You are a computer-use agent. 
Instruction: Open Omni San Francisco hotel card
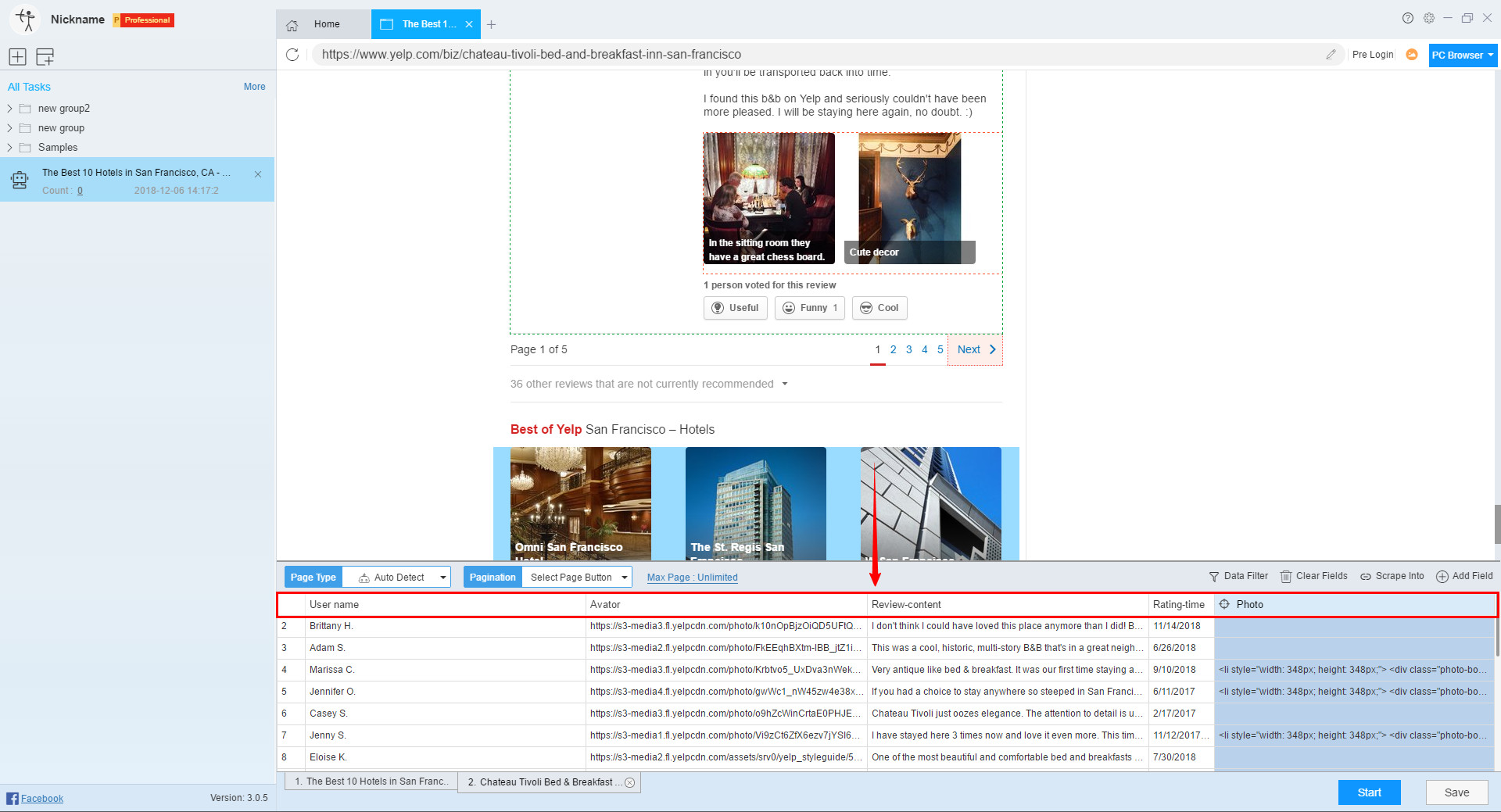click(x=581, y=503)
